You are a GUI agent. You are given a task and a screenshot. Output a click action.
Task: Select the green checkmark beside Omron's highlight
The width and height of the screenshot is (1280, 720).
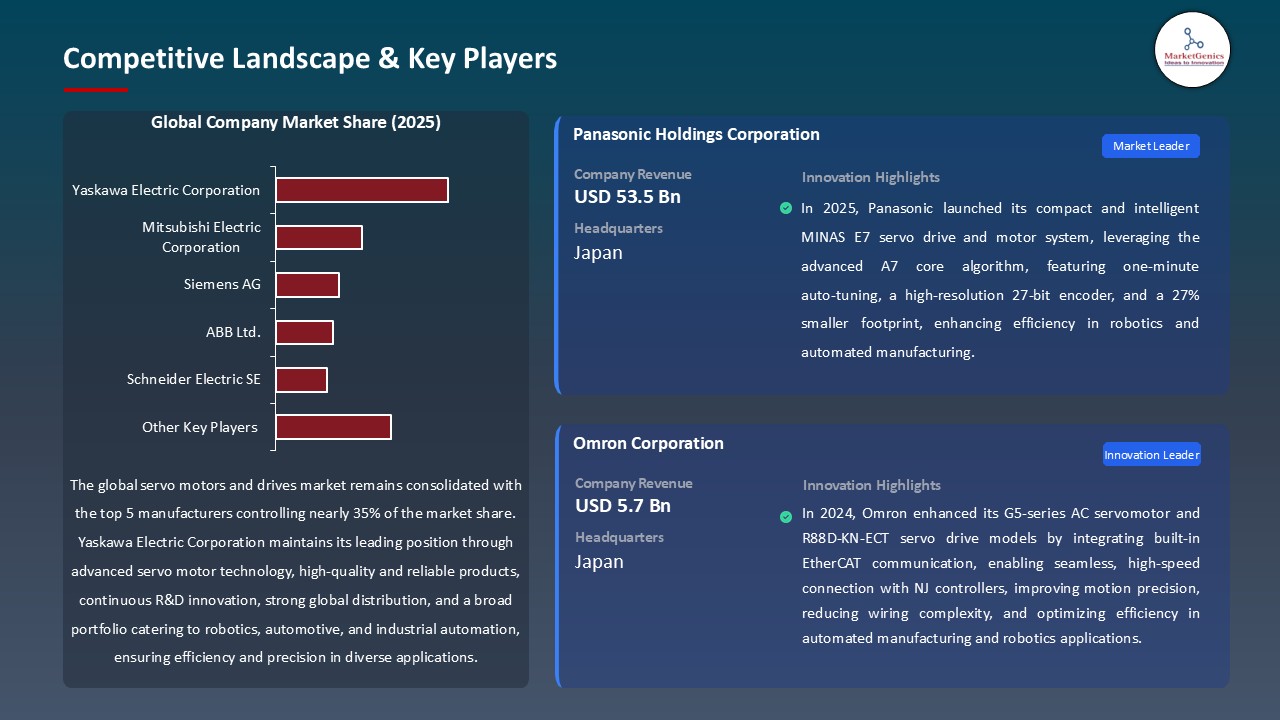pos(786,517)
